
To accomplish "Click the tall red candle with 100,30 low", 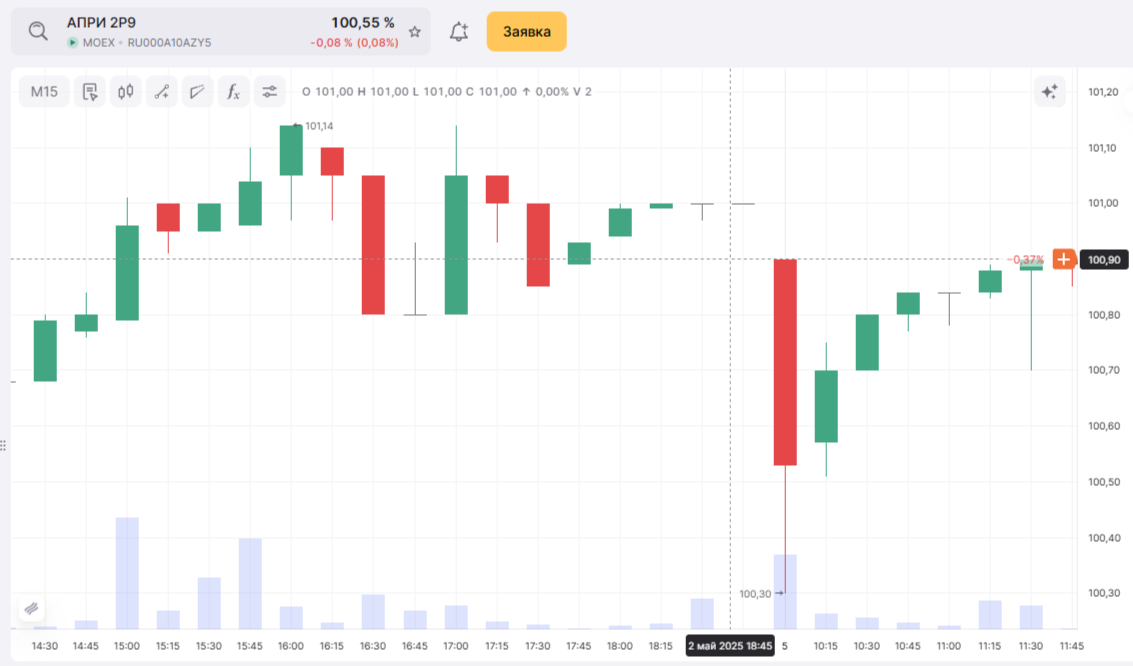I will (785, 362).
